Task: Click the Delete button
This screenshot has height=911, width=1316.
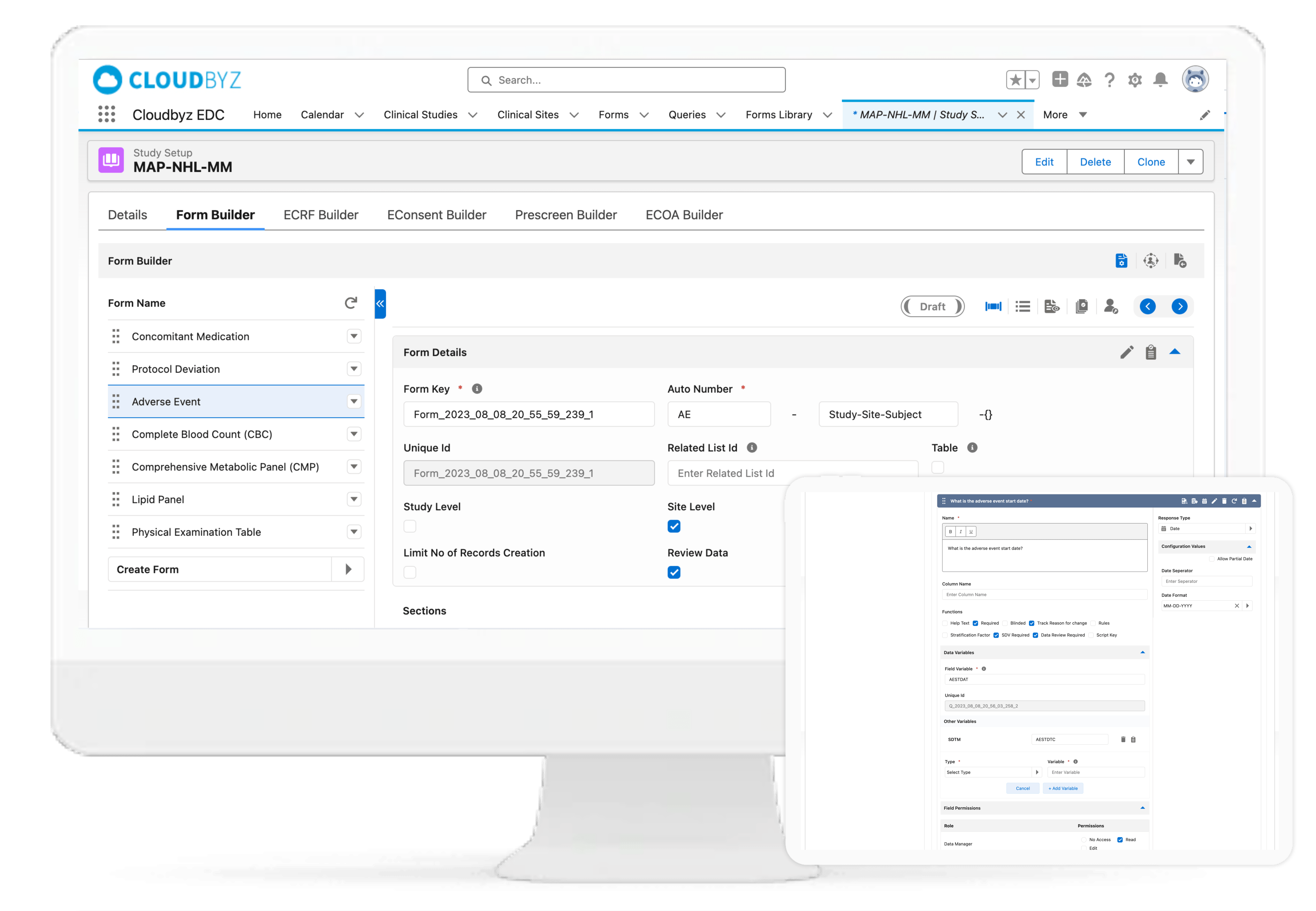Action: pyautogui.click(x=1095, y=162)
